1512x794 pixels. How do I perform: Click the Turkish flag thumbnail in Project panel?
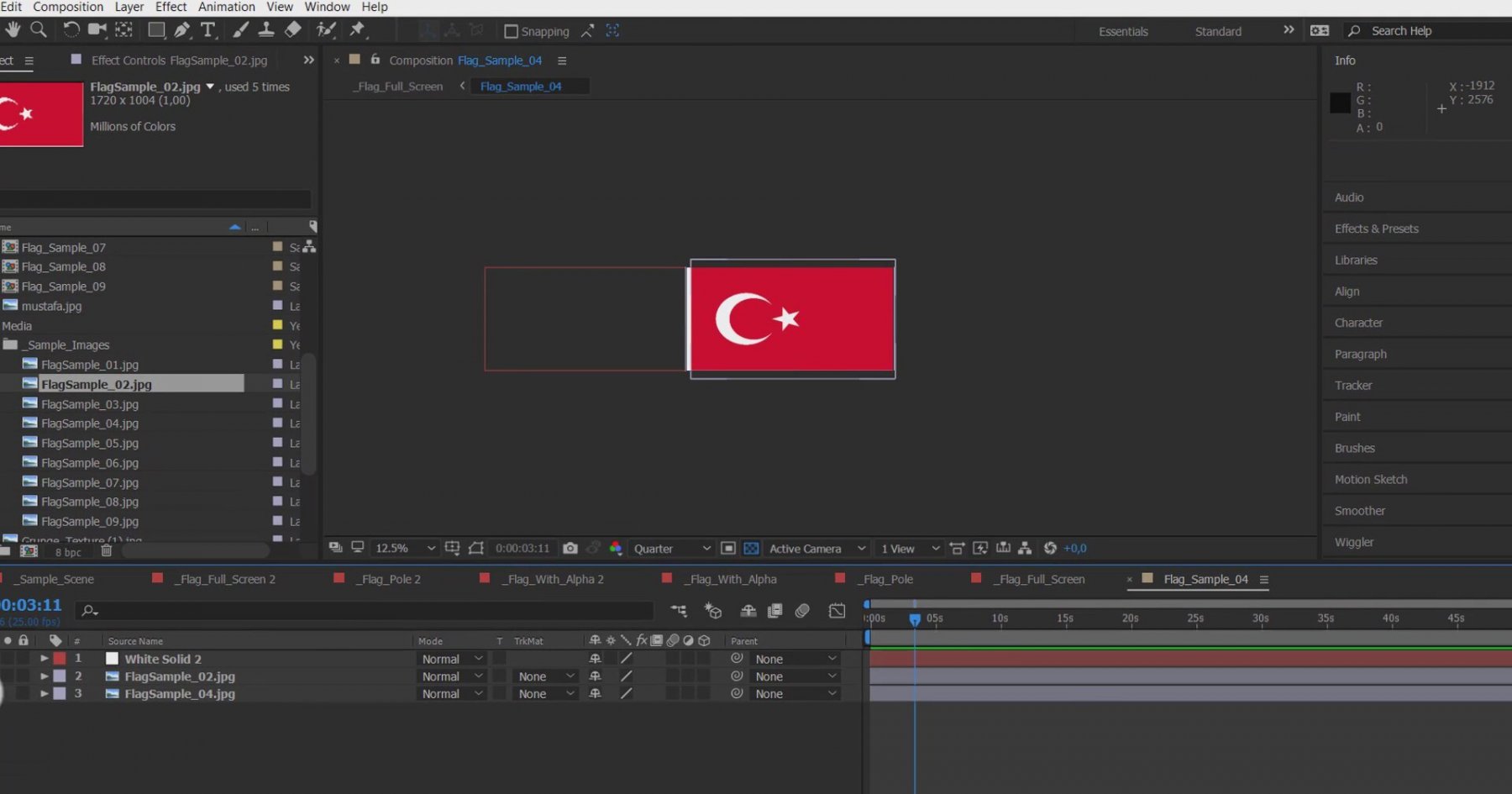pyautogui.click(x=41, y=113)
